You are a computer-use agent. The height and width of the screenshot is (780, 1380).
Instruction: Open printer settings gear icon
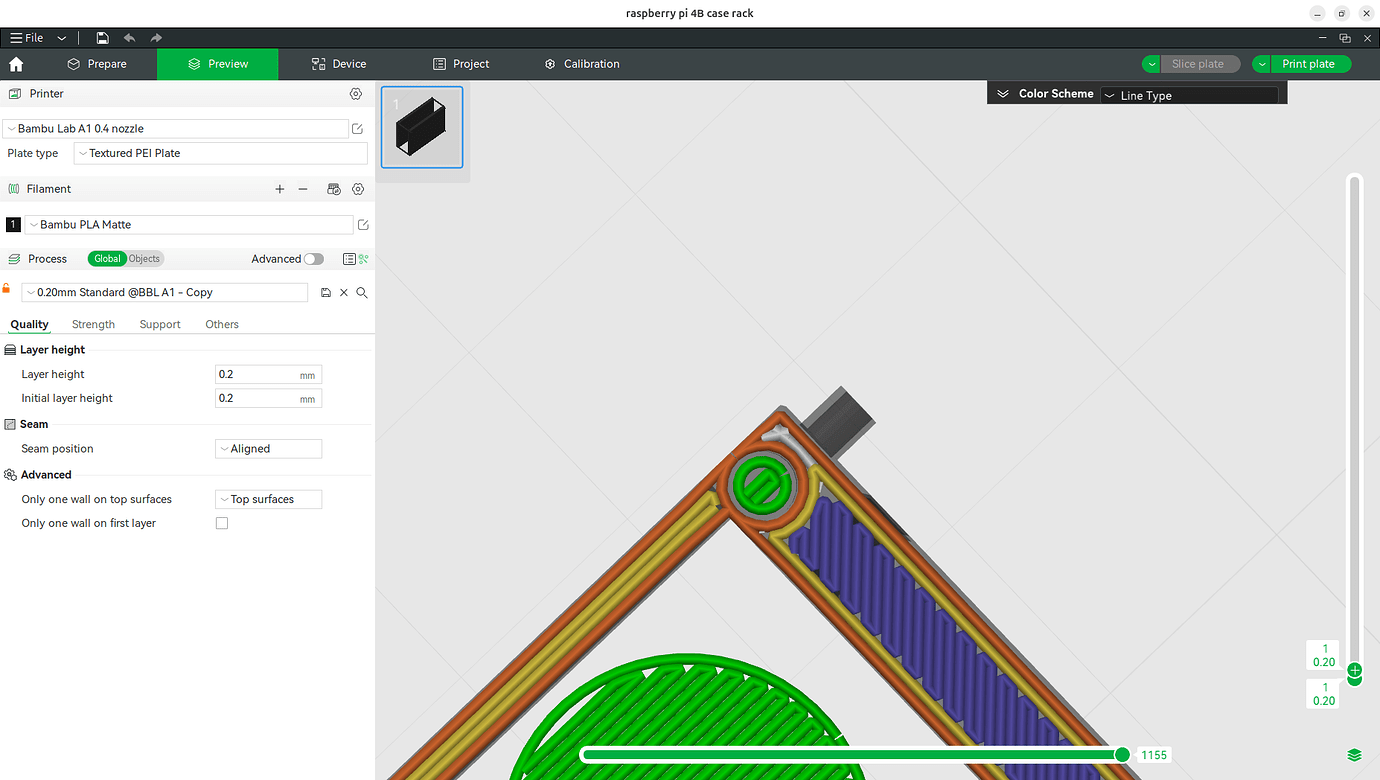click(356, 94)
